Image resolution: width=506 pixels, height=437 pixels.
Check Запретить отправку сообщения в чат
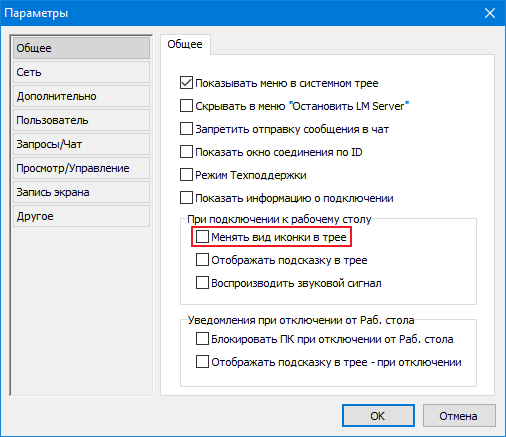186,129
